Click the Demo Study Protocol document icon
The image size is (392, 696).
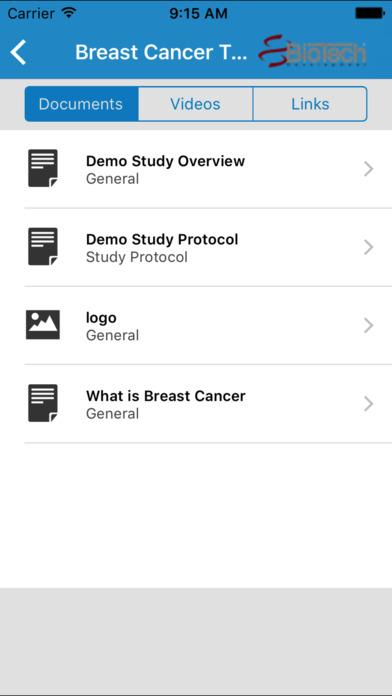coord(43,247)
